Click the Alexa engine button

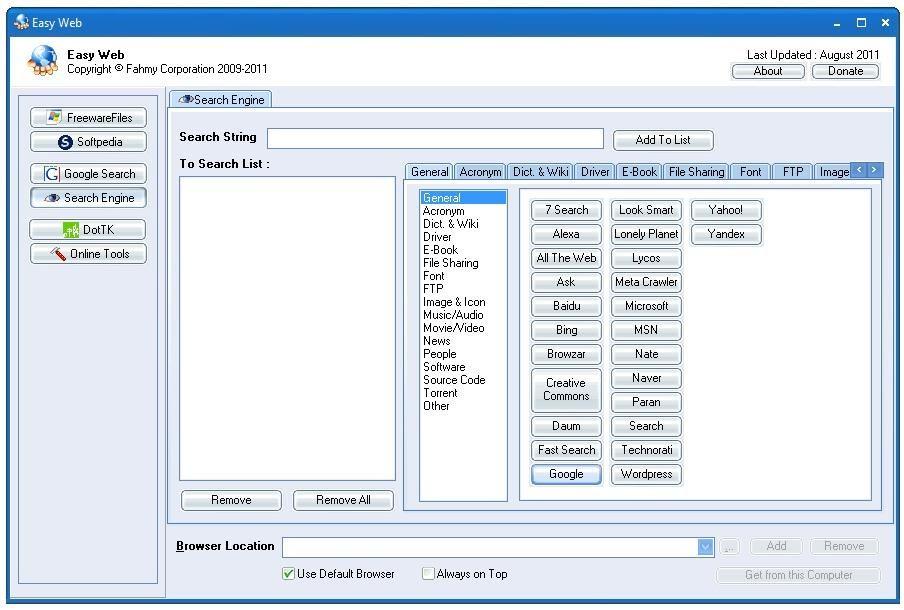click(x=566, y=234)
